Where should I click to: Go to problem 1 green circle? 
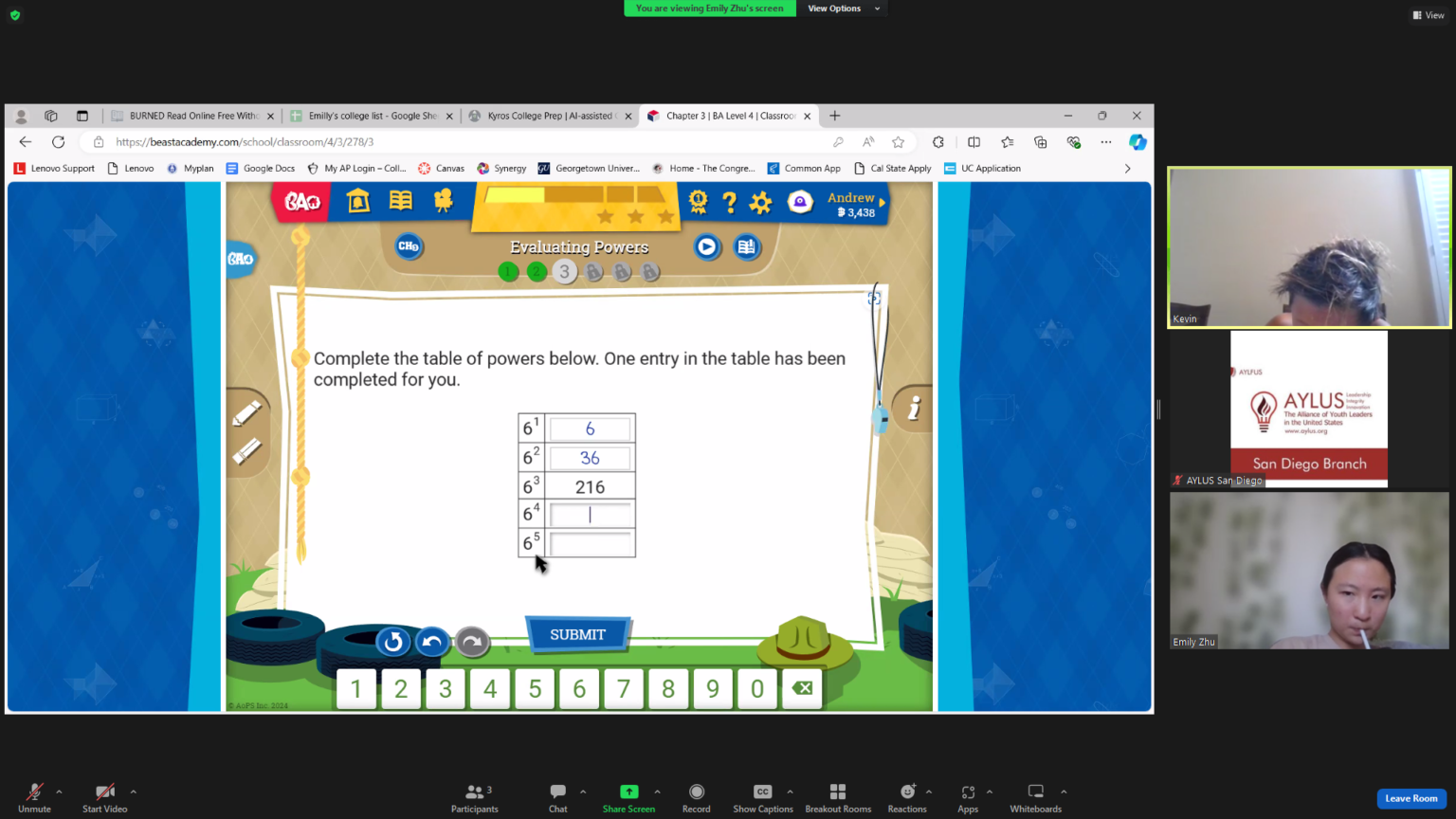(x=508, y=272)
